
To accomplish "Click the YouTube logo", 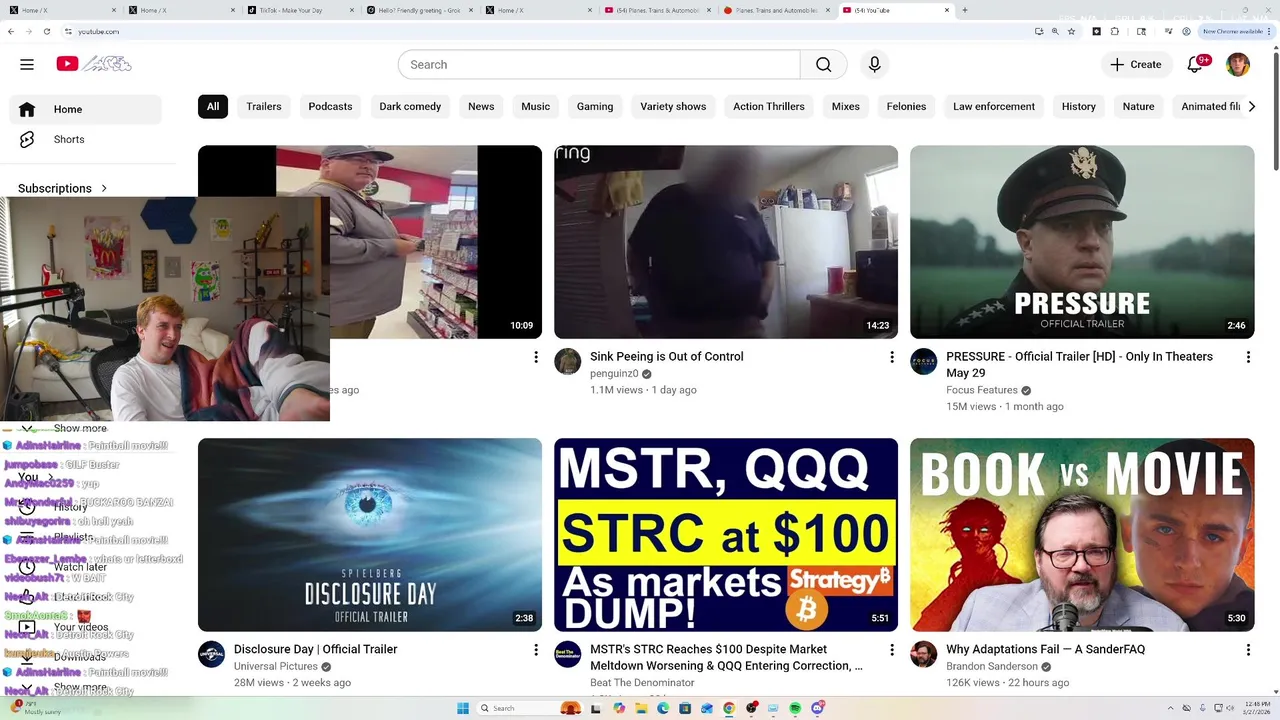I will pos(94,64).
